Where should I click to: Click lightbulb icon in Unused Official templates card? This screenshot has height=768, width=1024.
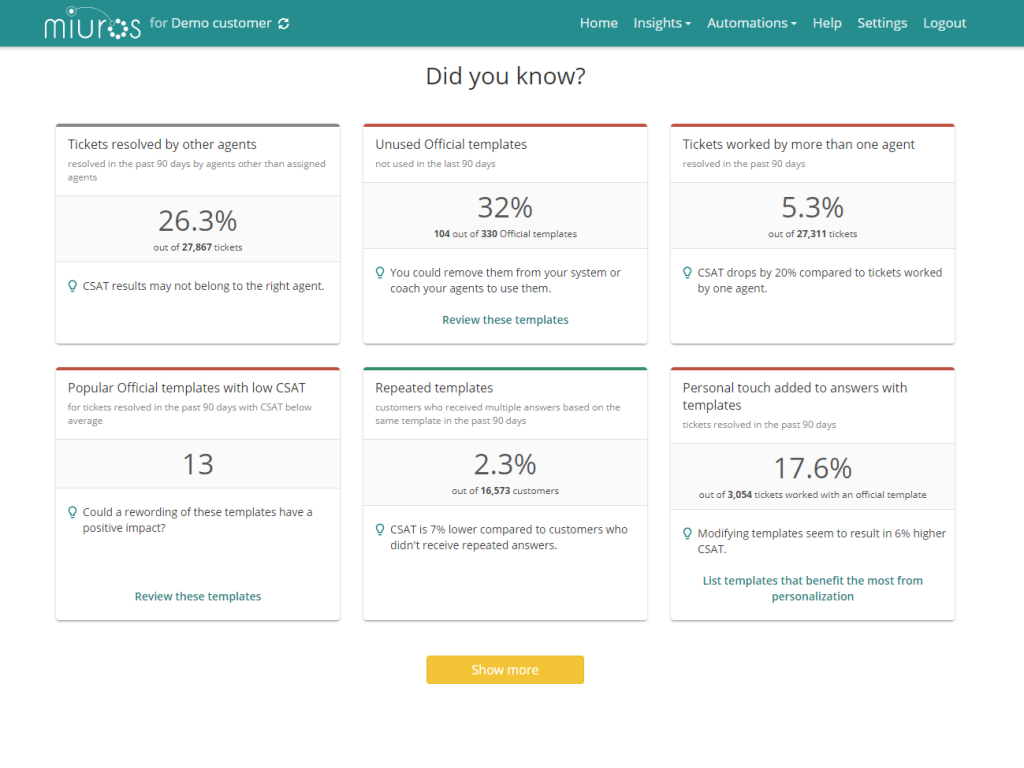point(380,273)
